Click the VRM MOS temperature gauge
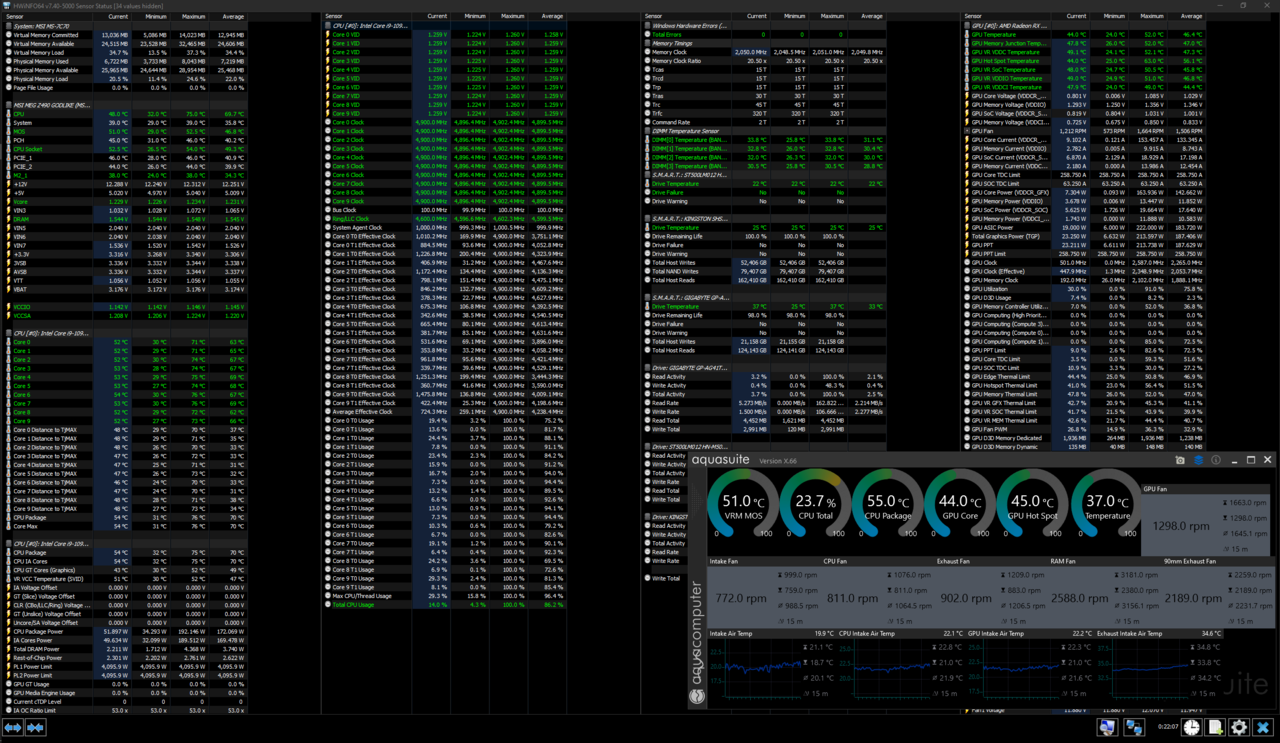The height and width of the screenshot is (743, 1280). 743,503
